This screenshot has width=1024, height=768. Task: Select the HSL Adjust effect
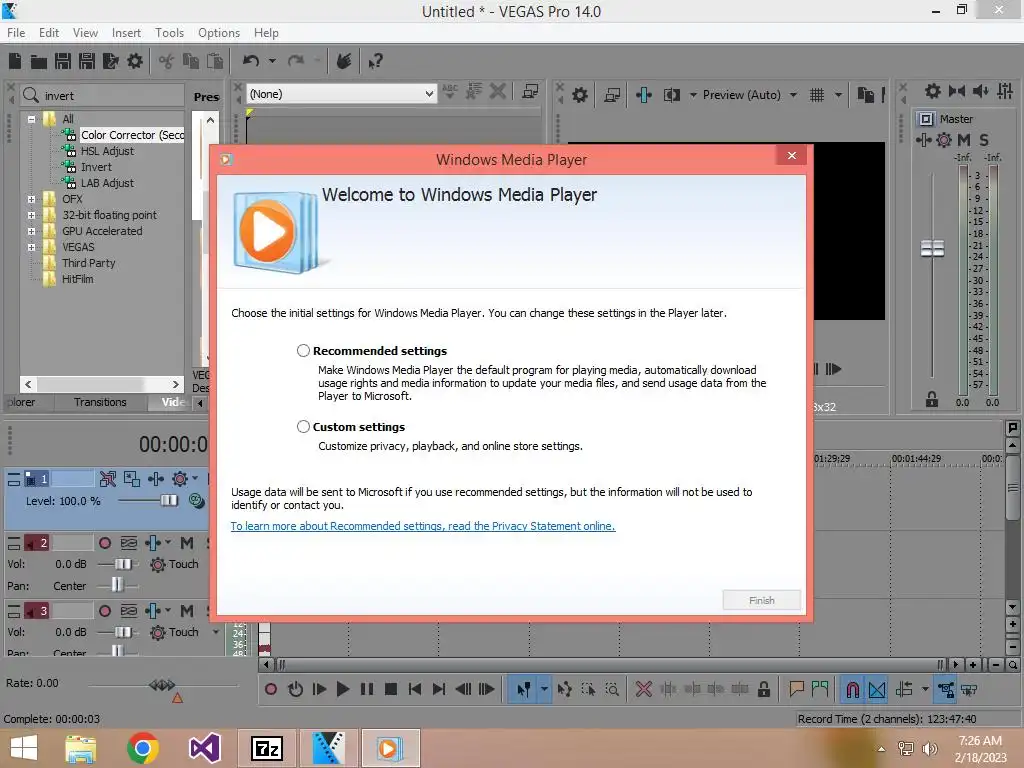[x=107, y=151]
